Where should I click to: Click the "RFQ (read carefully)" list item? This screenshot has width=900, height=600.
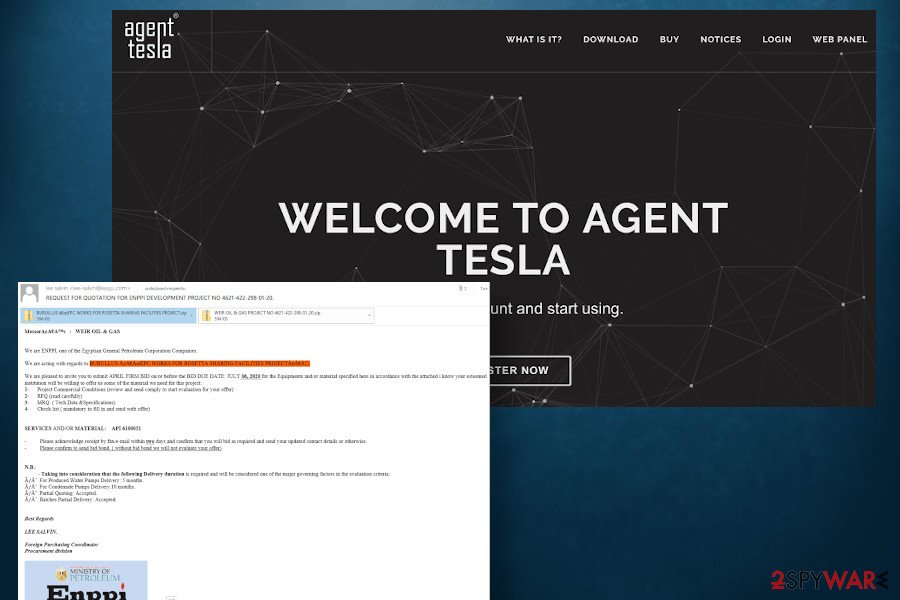53,396
